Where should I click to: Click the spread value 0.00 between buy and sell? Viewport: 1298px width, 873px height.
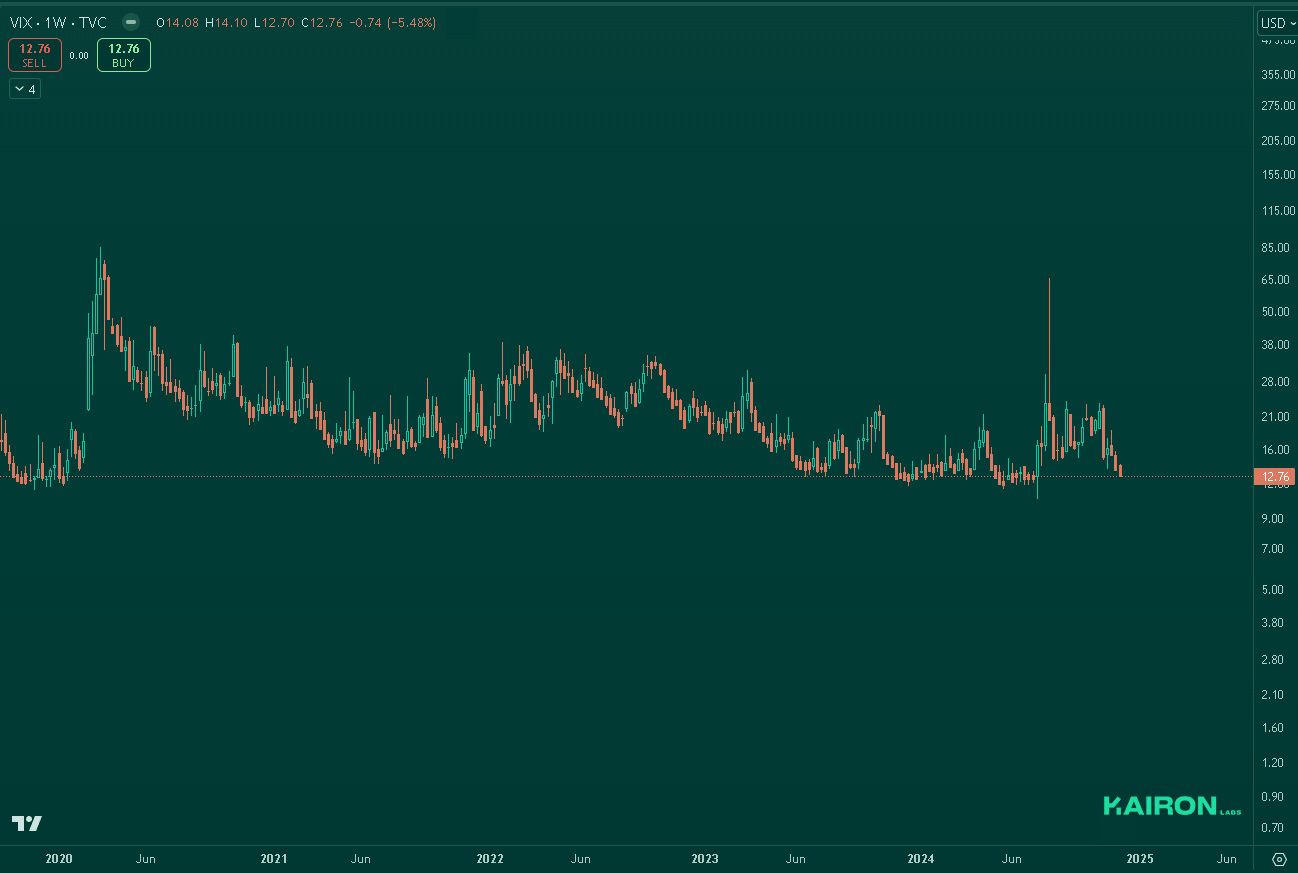(x=79, y=56)
